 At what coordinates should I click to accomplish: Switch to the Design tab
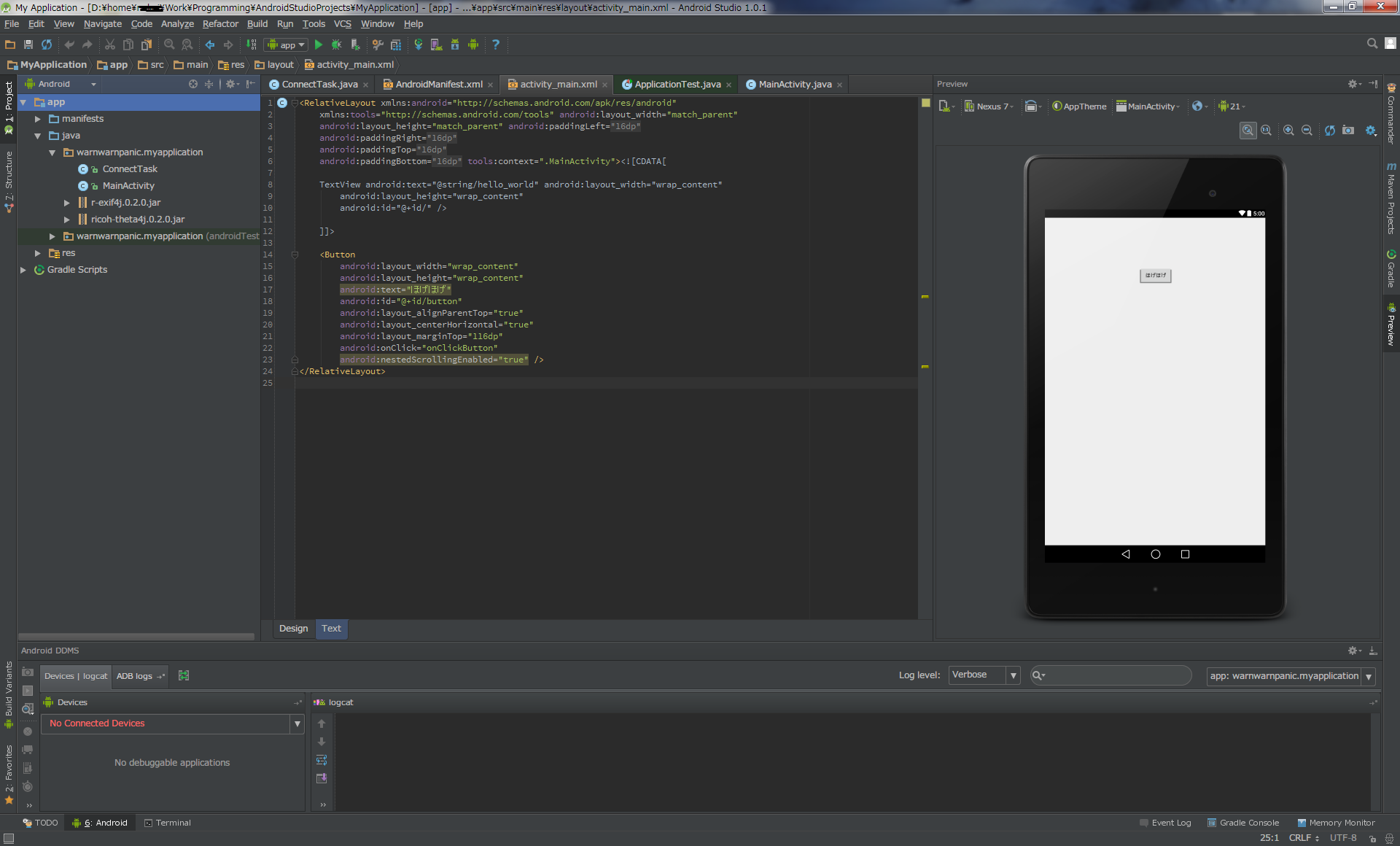(293, 628)
